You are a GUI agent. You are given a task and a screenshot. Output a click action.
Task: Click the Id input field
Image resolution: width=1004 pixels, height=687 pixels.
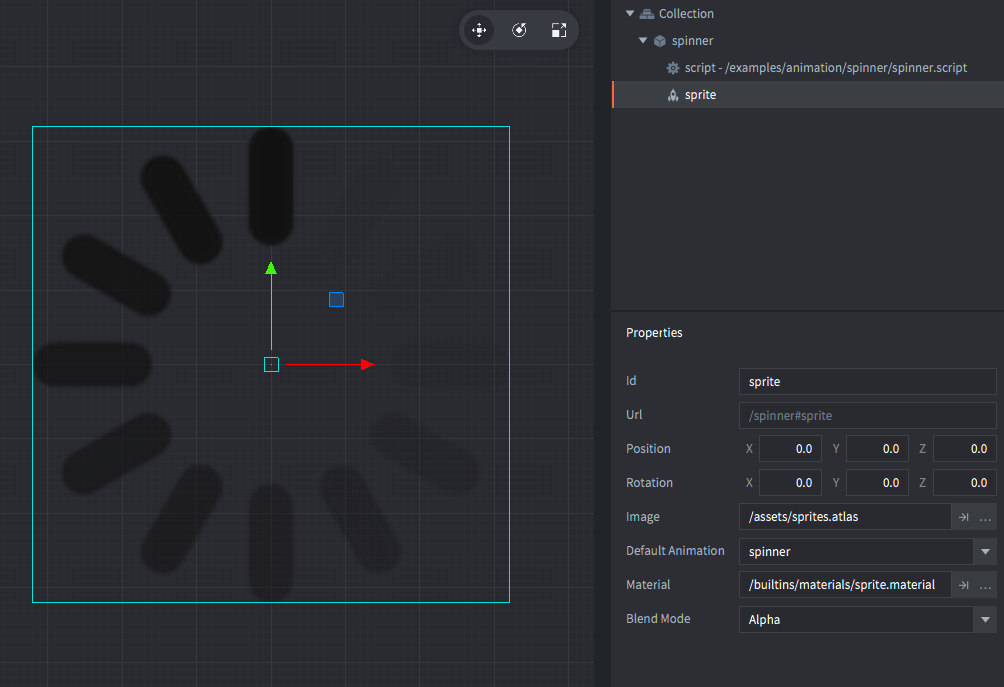[x=866, y=381]
